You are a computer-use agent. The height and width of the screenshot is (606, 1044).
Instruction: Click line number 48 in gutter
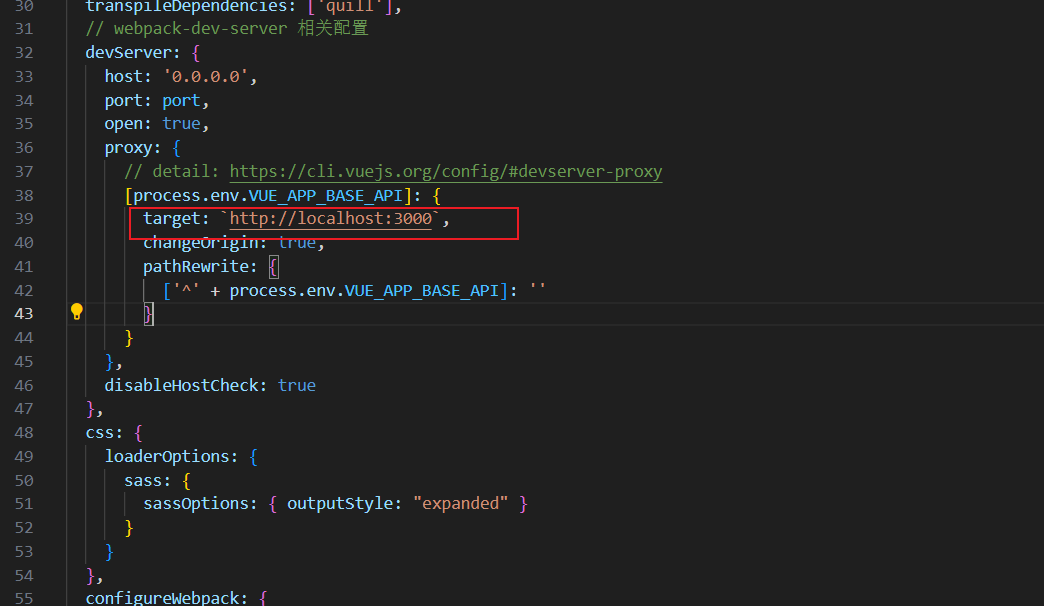point(24,433)
